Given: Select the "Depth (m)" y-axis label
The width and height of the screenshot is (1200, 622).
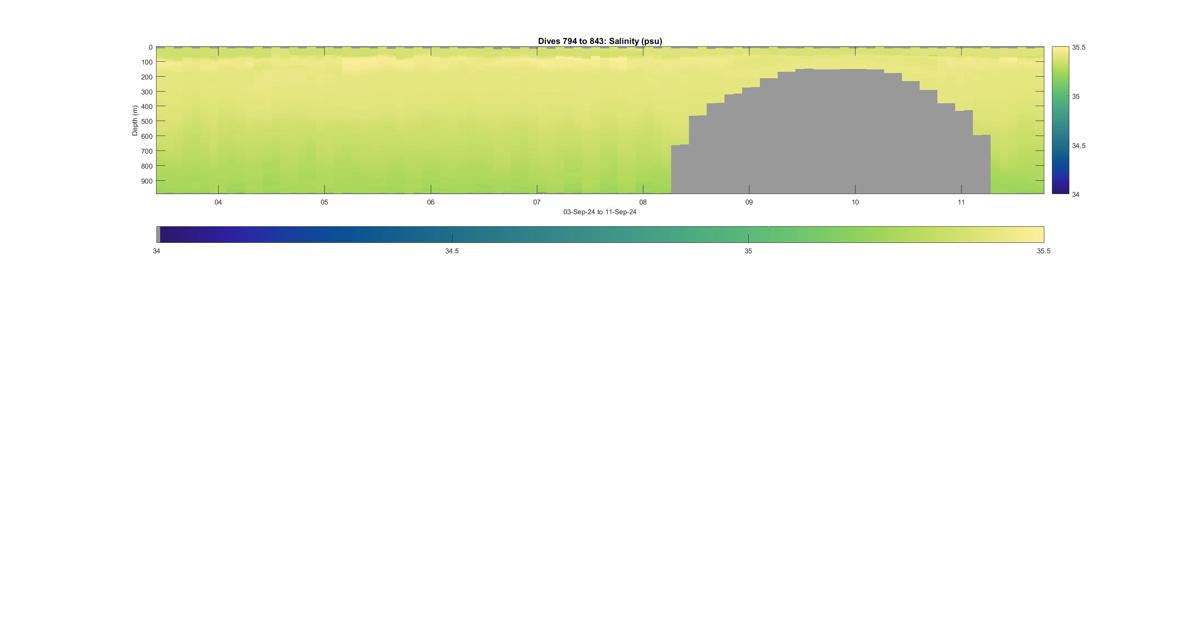Looking at the screenshot, I should 134,120.
